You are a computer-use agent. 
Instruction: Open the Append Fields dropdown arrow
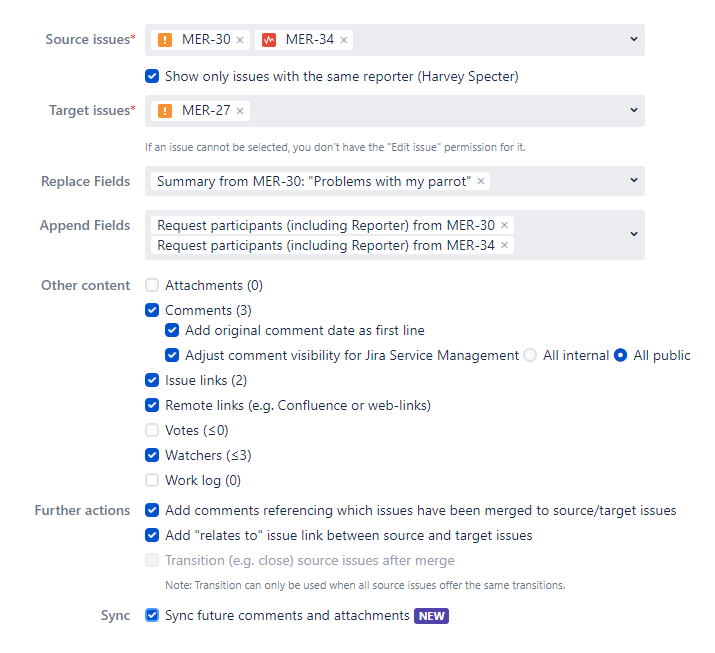[x=633, y=234]
